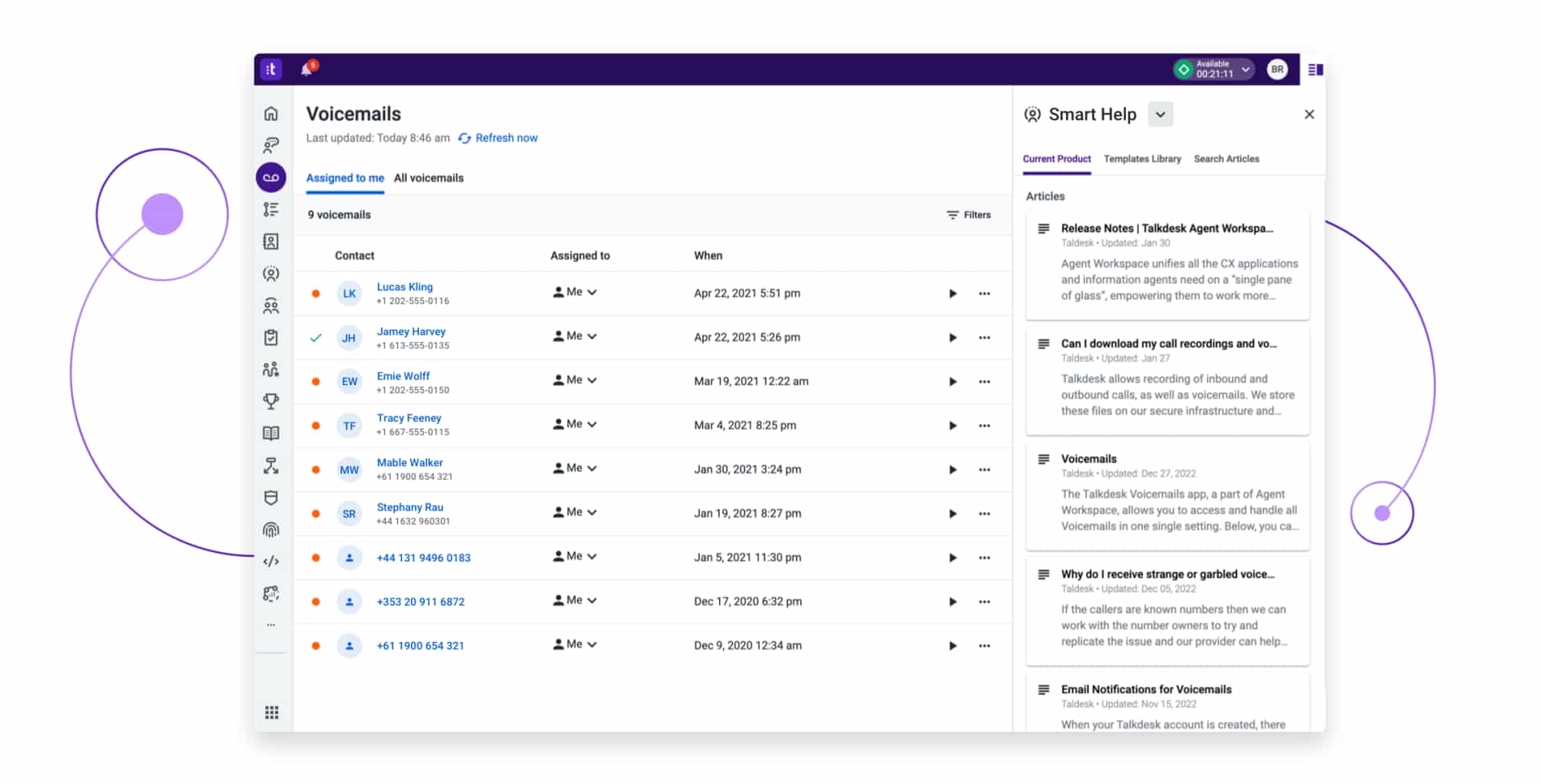This screenshot has width=1541, height=784.
Task: Toggle the green check on Jamey Harvey's voicemail
Action: [315, 337]
